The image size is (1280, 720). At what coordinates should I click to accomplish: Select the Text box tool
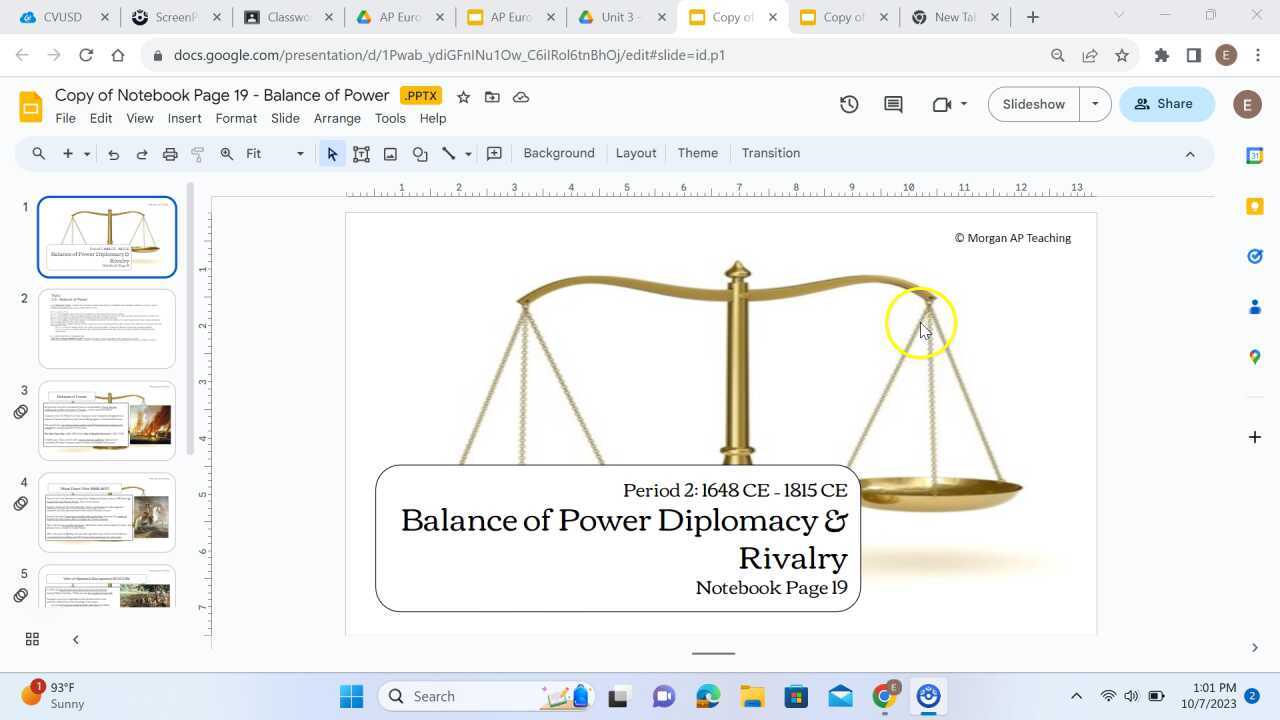(x=361, y=153)
